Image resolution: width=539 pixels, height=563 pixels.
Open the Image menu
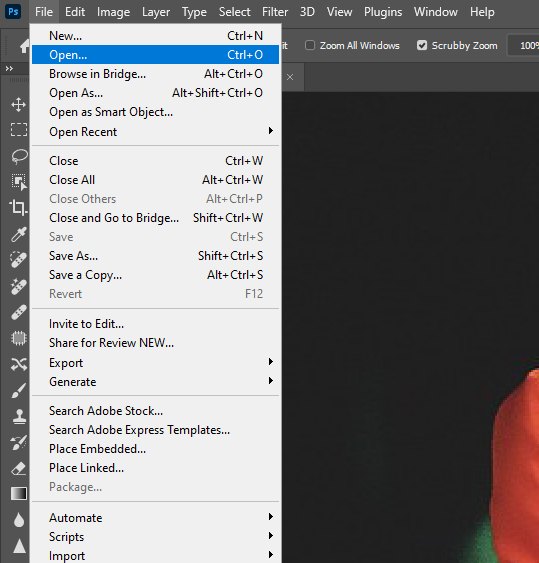pos(113,12)
